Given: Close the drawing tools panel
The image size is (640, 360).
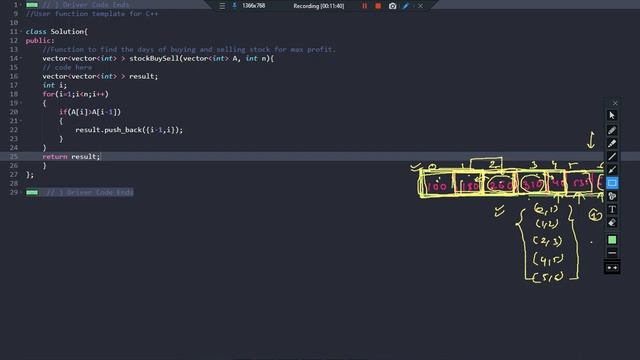Looking at the screenshot, I should point(615,103).
